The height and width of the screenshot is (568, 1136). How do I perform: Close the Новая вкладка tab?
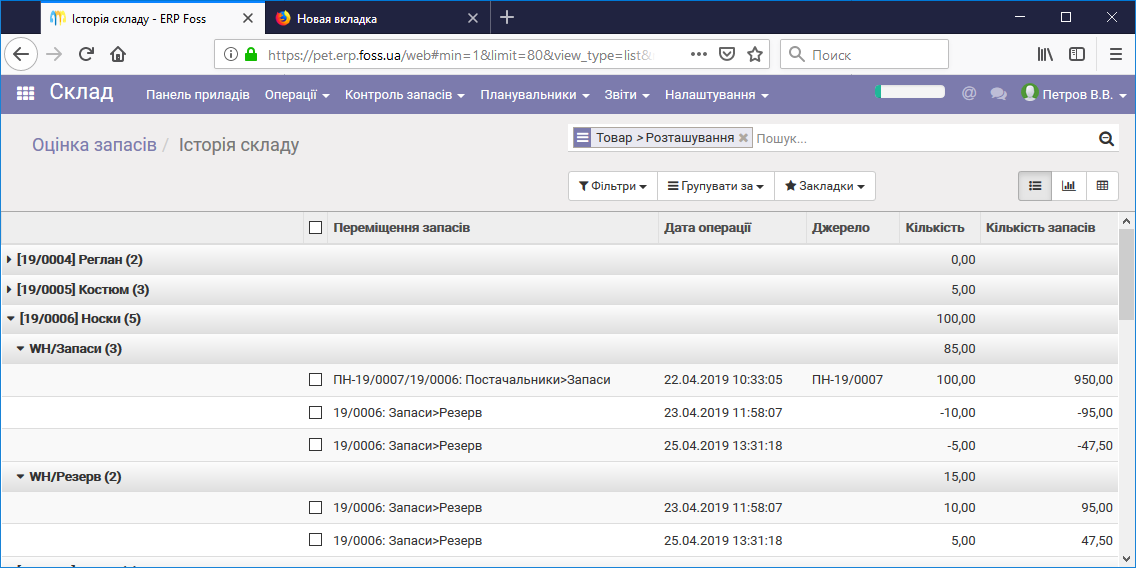tap(474, 18)
